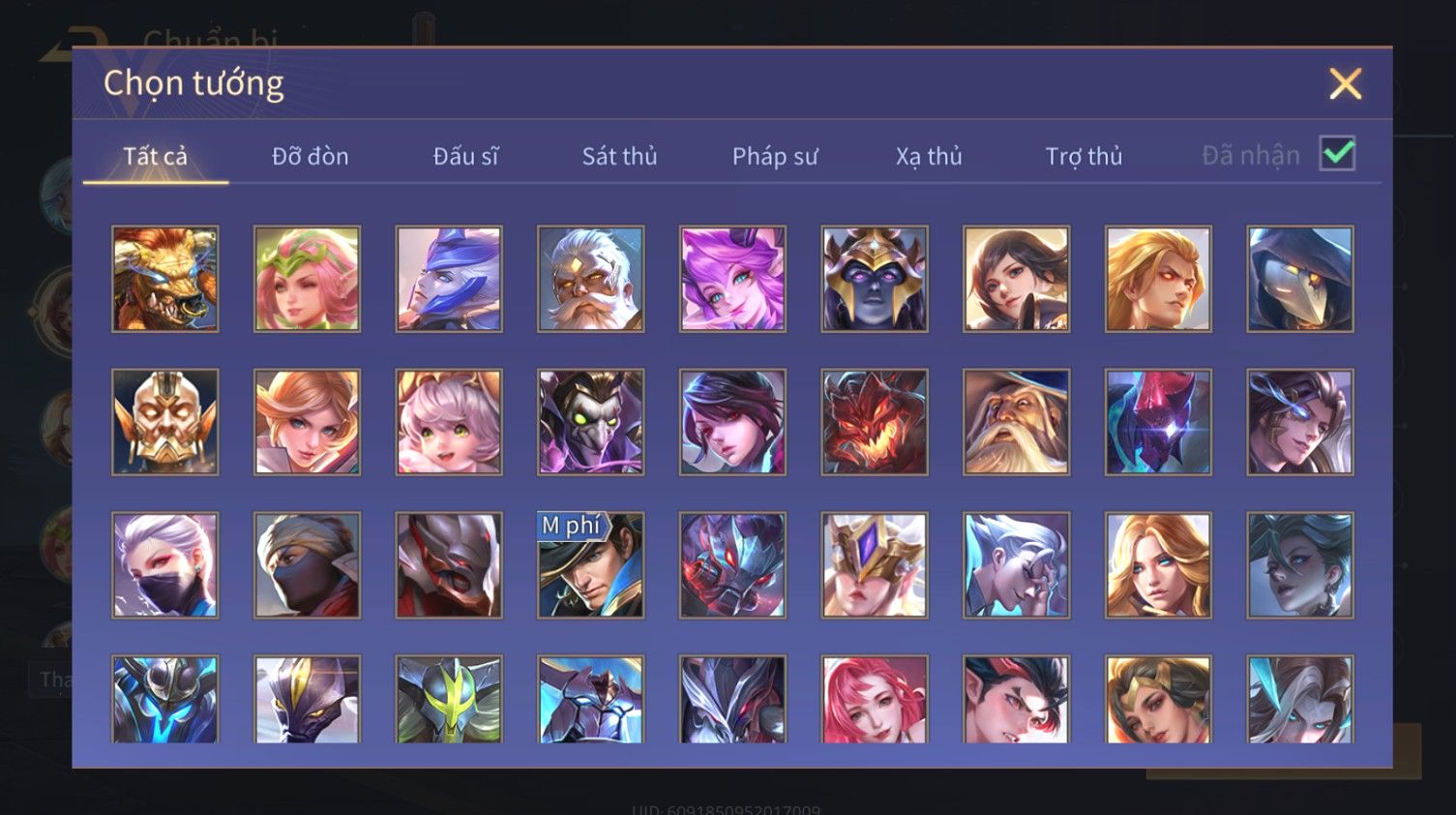Choose the masked white-haired ninja woman hero

pyautogui.click(x=165, y=565)
